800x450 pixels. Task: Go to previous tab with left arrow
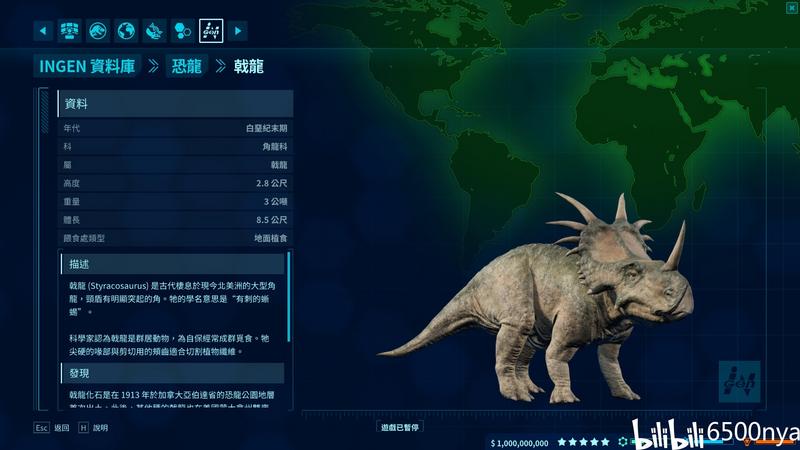pos(43,31)
